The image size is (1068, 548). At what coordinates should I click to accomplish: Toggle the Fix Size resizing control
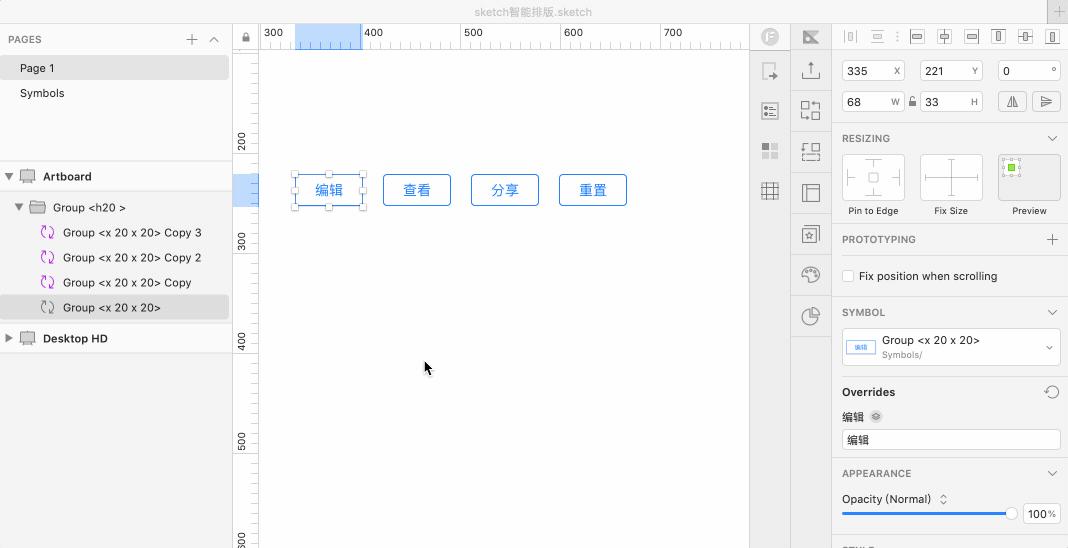pos(952,178)
